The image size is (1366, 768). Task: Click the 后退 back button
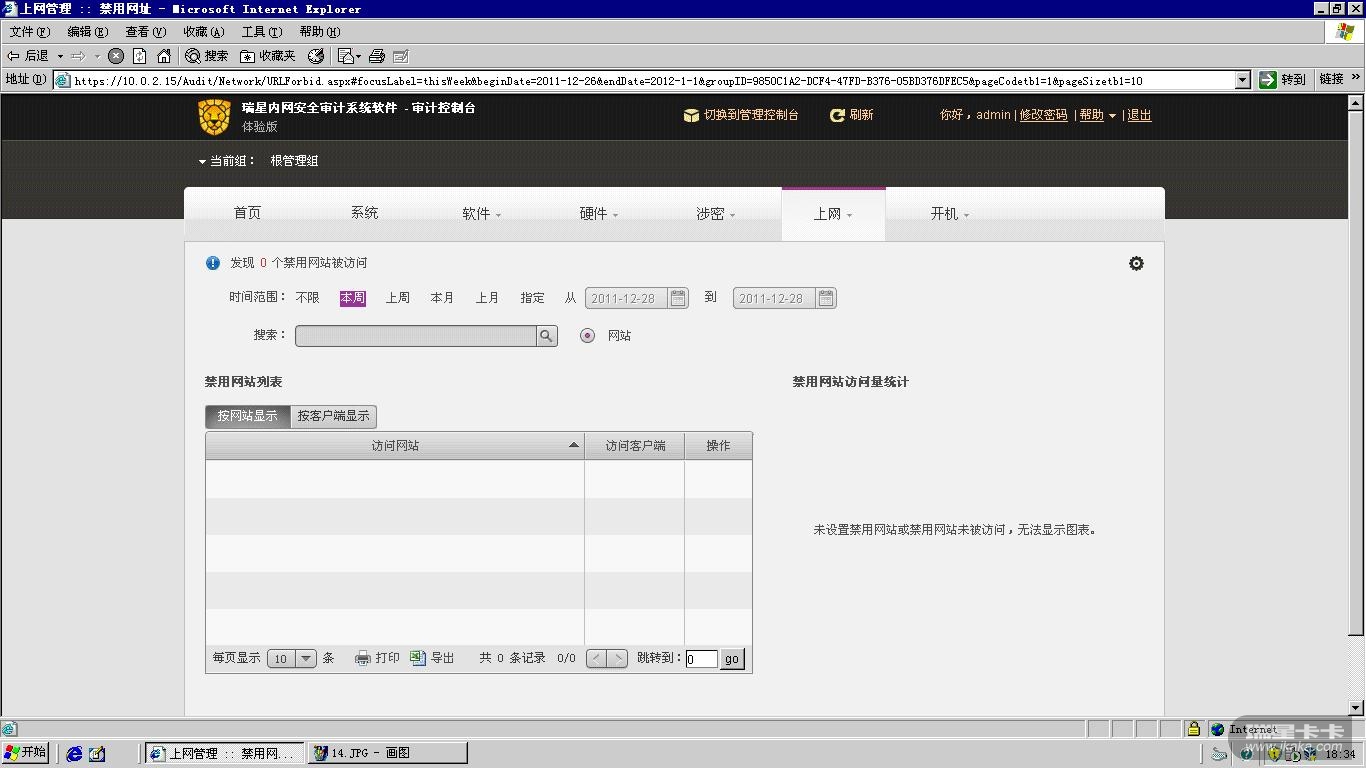pos(28,56)
